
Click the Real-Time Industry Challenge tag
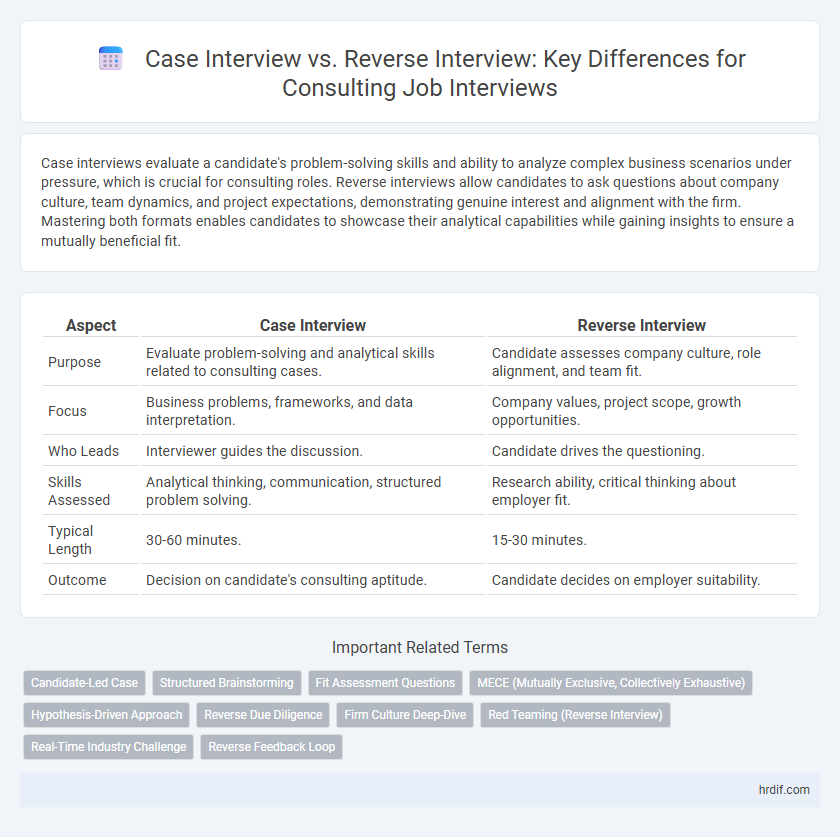(108, 747)
